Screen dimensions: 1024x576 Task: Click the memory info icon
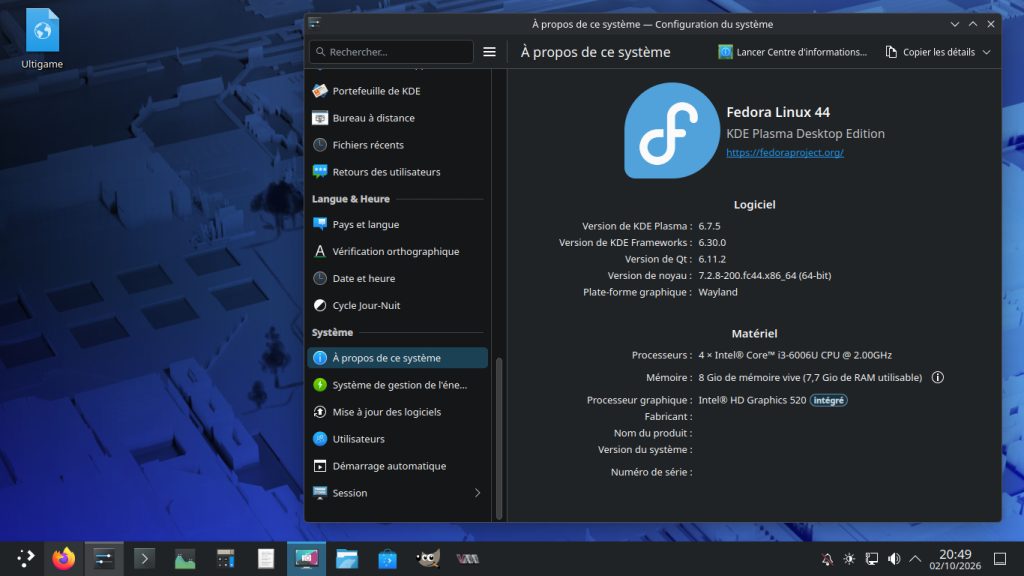938,377
